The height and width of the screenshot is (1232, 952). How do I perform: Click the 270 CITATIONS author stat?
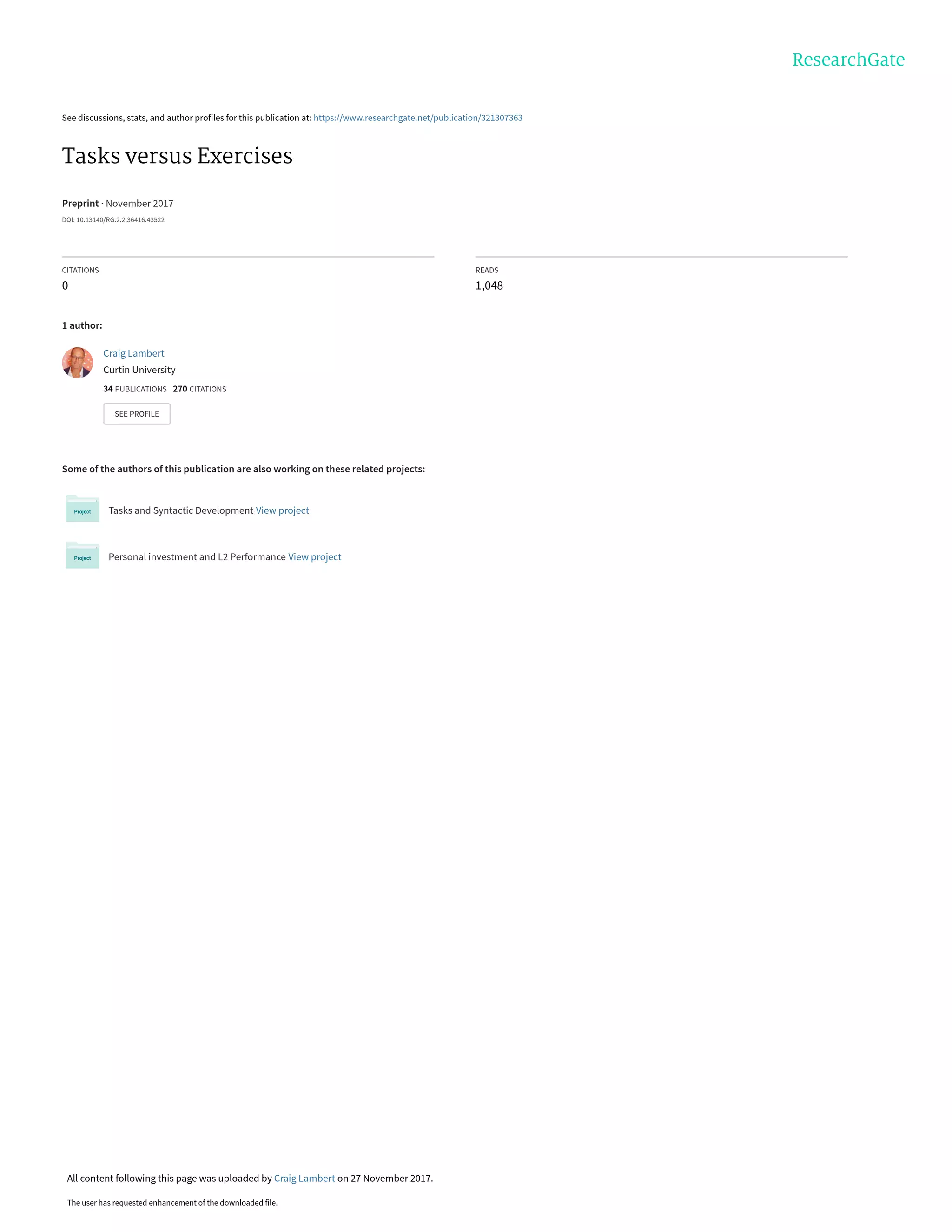click(199, 389)
